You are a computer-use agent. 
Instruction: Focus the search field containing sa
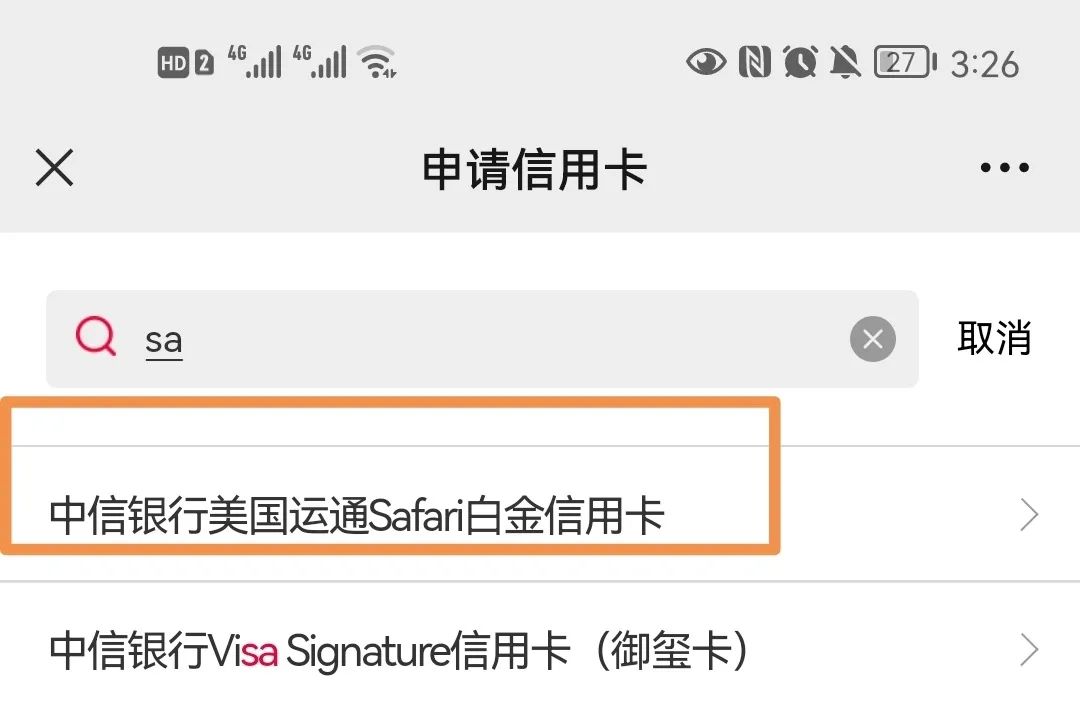click(482, 339)
